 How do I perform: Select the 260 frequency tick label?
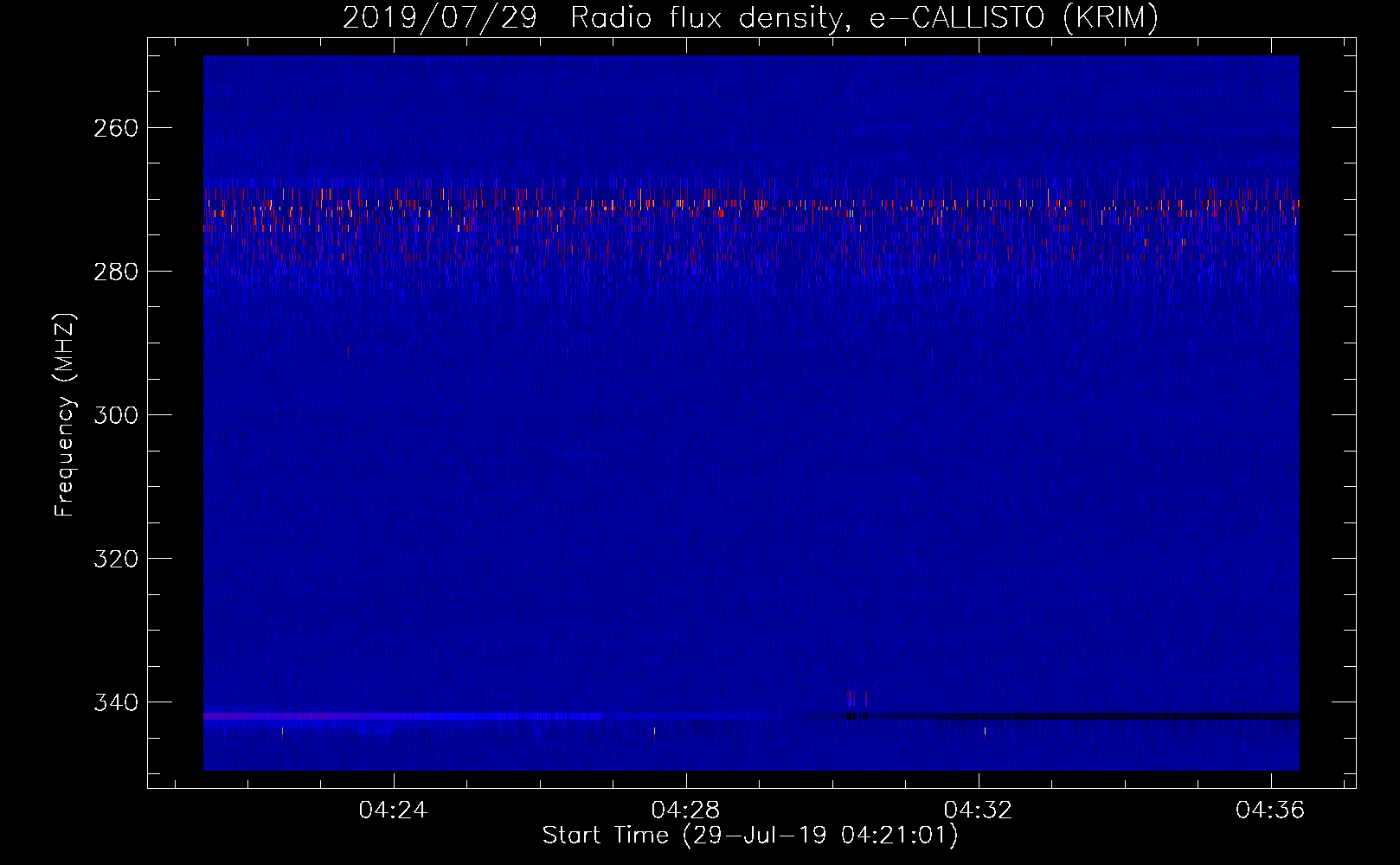(116, 128)
